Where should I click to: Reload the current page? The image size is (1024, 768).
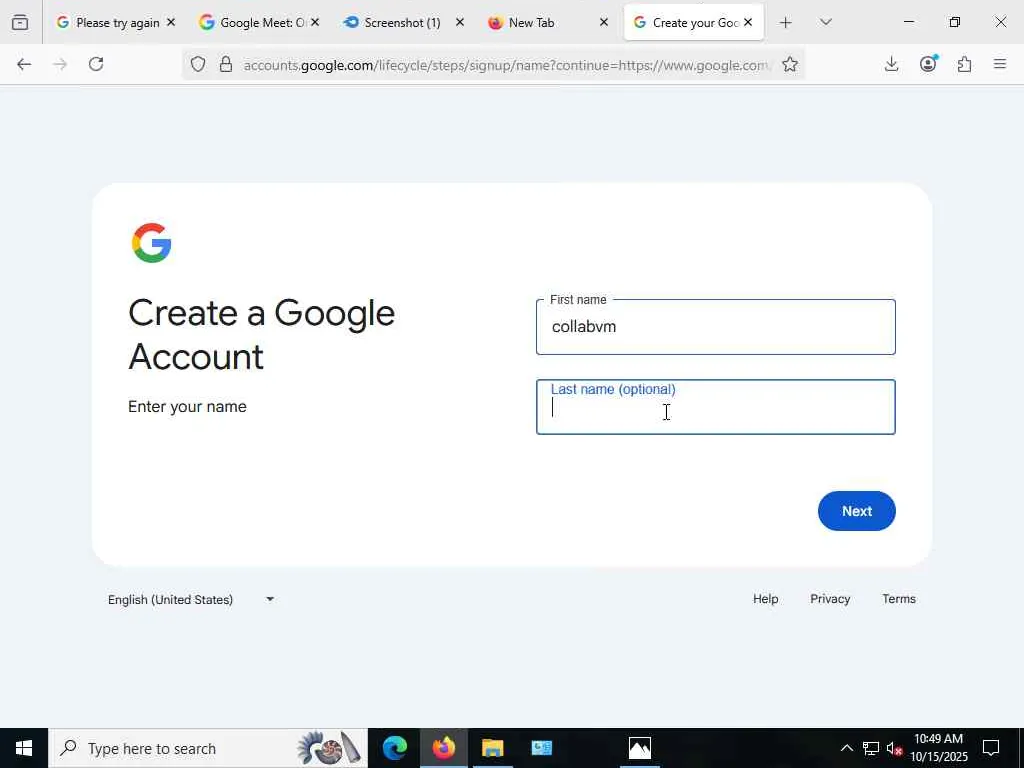(96, 64)
